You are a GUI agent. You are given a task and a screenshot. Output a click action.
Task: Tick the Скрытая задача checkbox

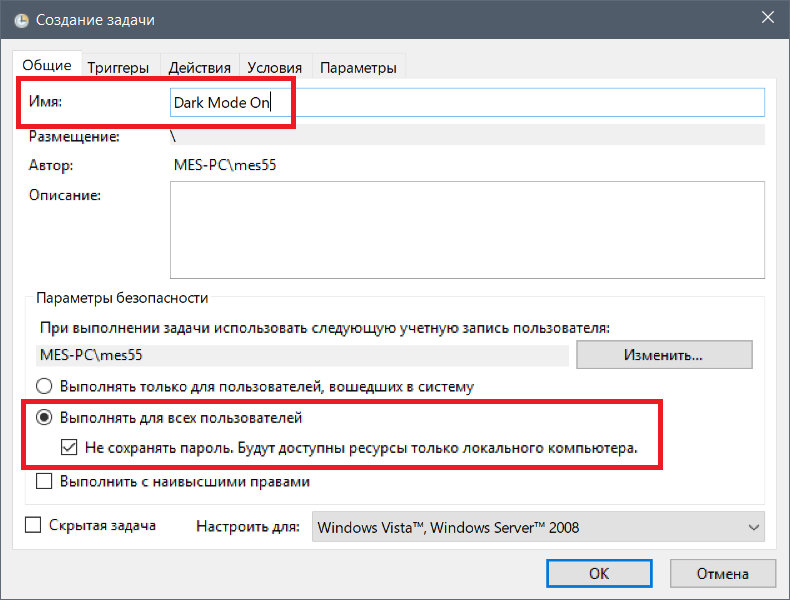[x=33, y=525]
